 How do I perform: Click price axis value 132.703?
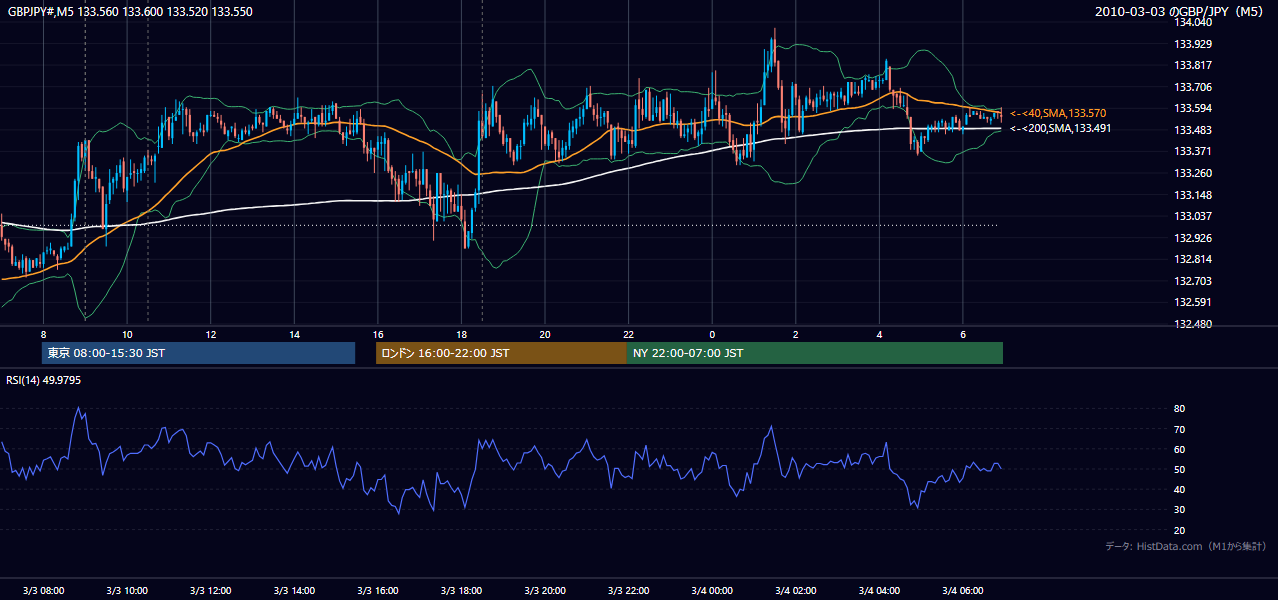[x=1193, y=281]
